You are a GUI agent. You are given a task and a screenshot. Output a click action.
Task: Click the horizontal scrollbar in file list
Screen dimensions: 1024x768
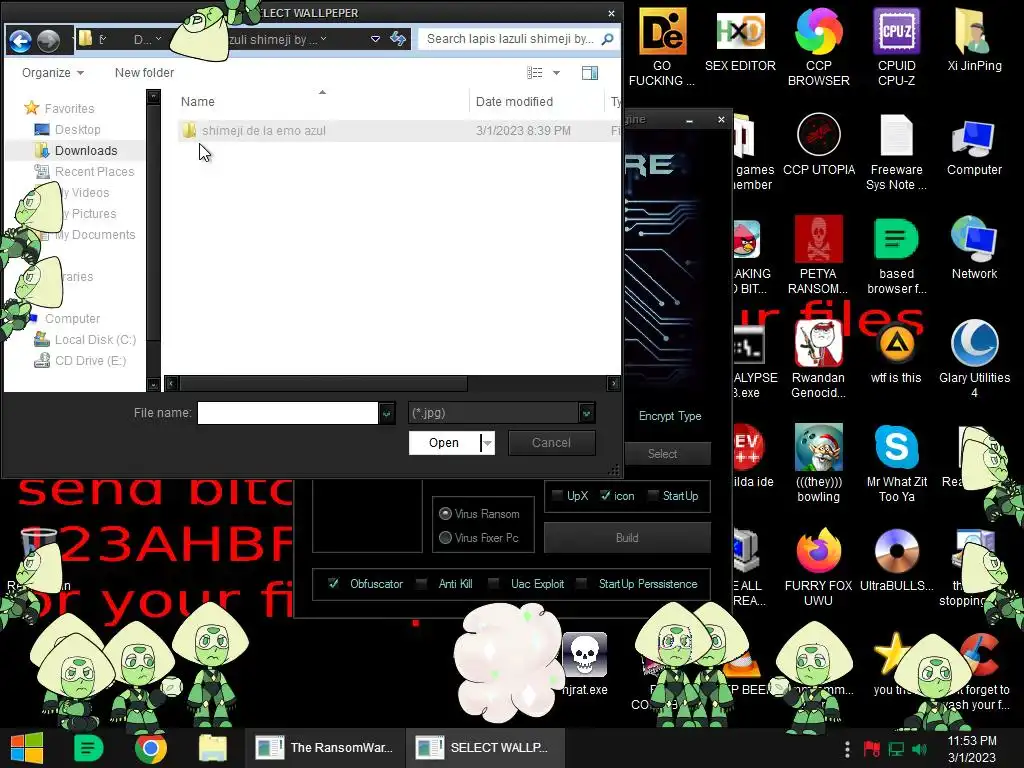323,383
